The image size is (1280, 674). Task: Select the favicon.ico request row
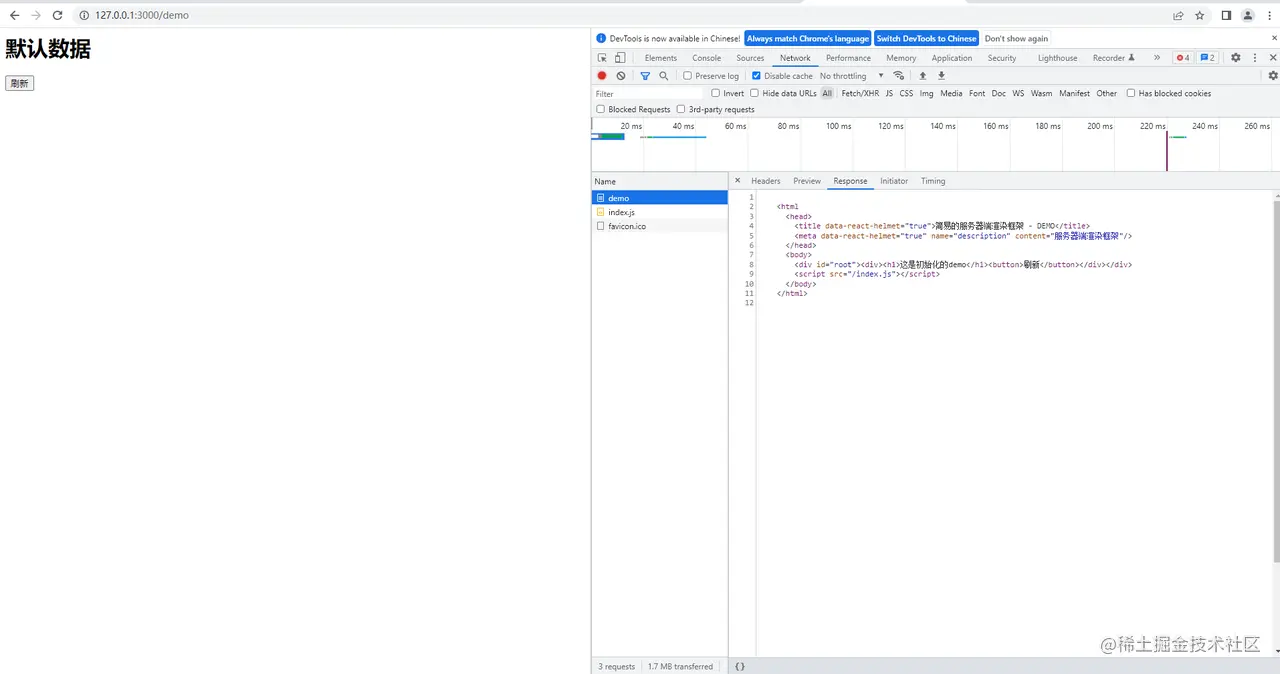(660, 226)
